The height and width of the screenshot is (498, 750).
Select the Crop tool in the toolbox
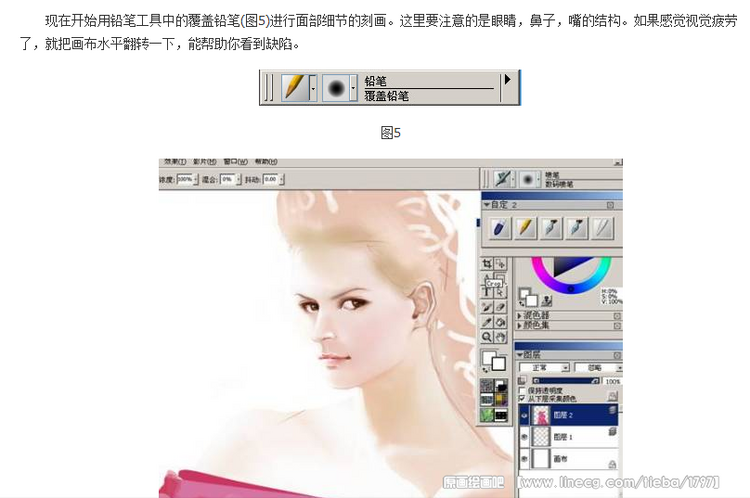pyautogui.click(x=487, y=264)
